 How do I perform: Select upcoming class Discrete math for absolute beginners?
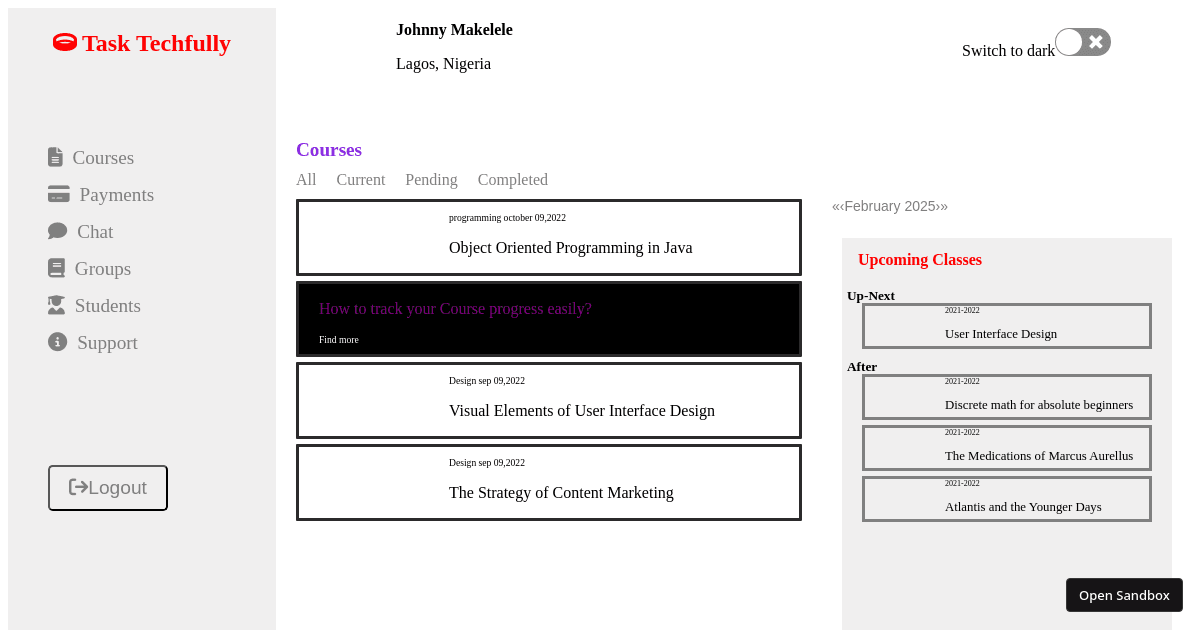[1038, 404]
